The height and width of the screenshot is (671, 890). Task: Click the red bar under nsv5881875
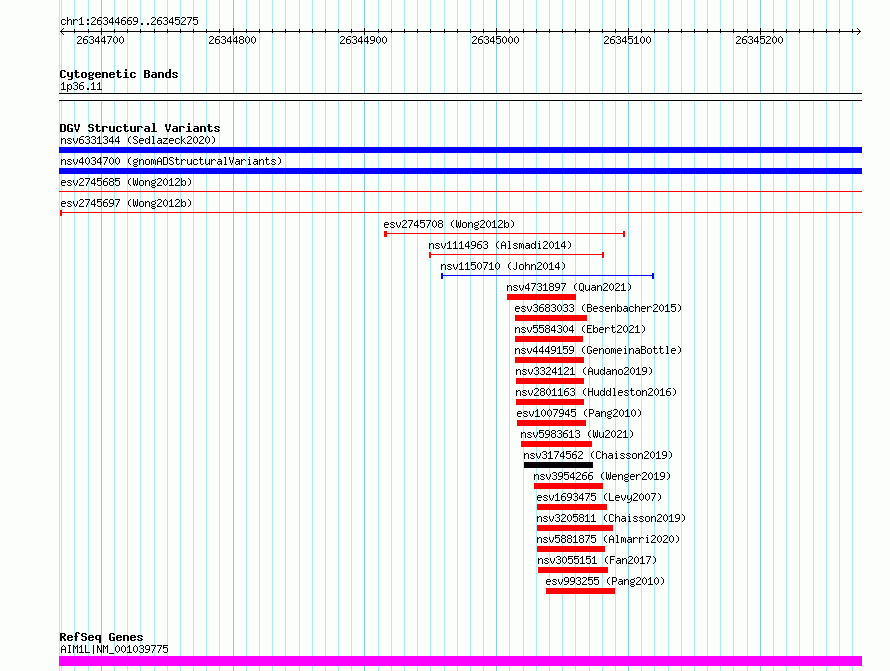[x=571, y=550]
